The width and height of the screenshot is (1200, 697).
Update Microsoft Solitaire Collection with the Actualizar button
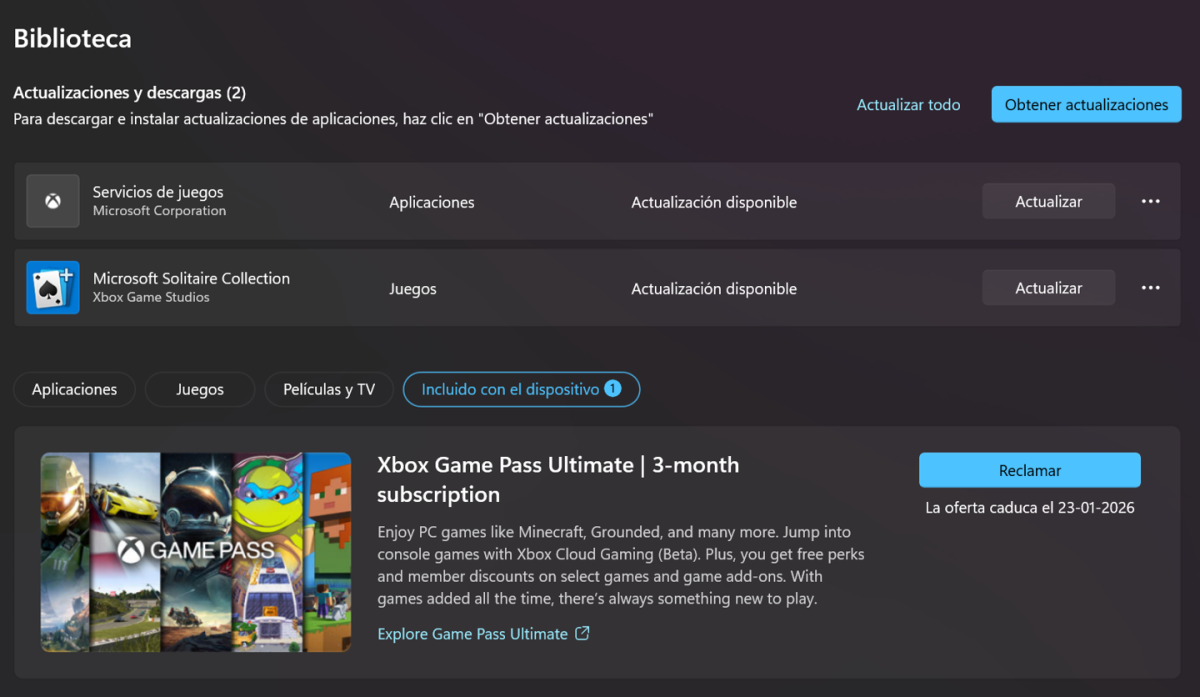(1048, 288)
